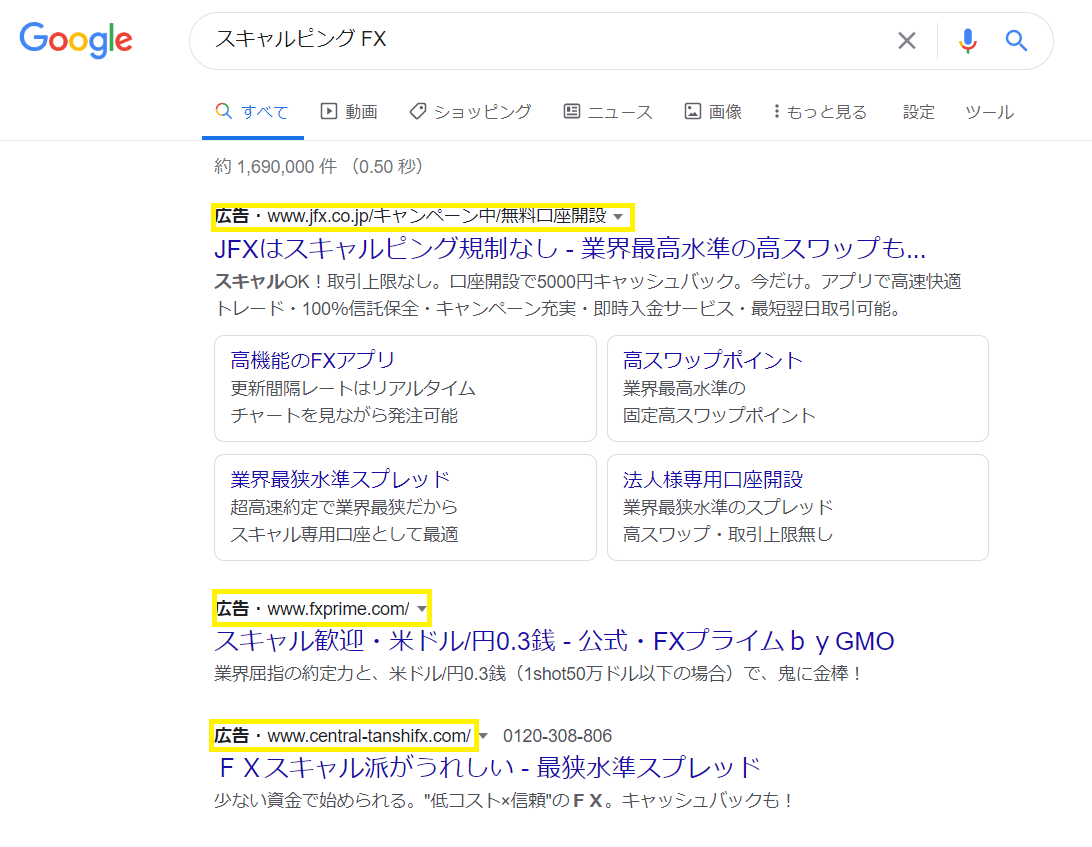Select the すべて tab
Image resolution: width=1092 pixels, height=847 pixels.
tap(252, 111)
